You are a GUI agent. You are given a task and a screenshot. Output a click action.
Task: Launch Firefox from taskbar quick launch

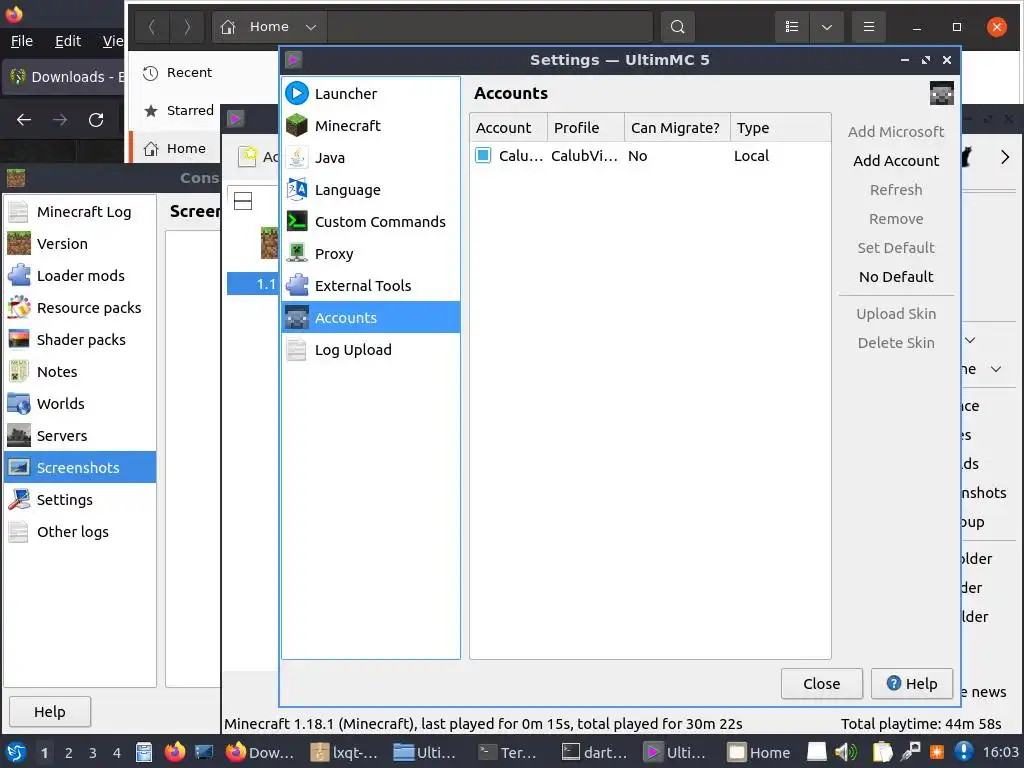coord(174,752)
